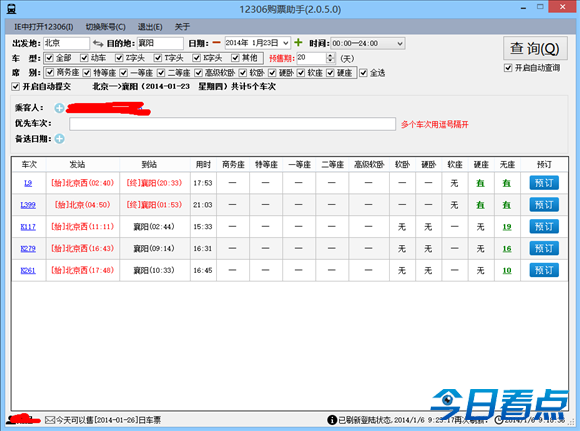Add an alternate date with the plus icon

(x=59, y=139)
